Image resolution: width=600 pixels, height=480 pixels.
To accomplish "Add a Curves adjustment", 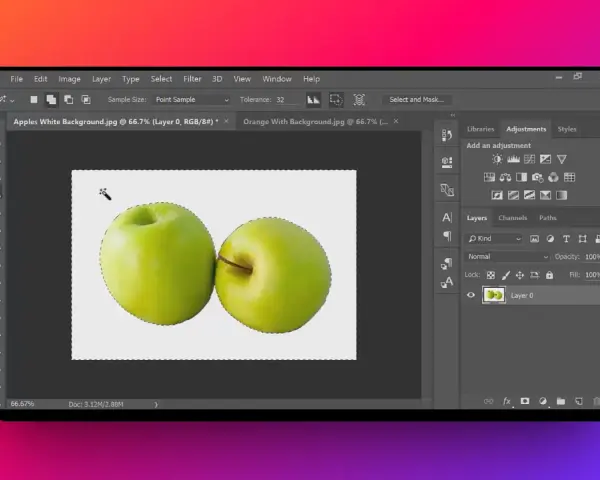I will (529, 159).
